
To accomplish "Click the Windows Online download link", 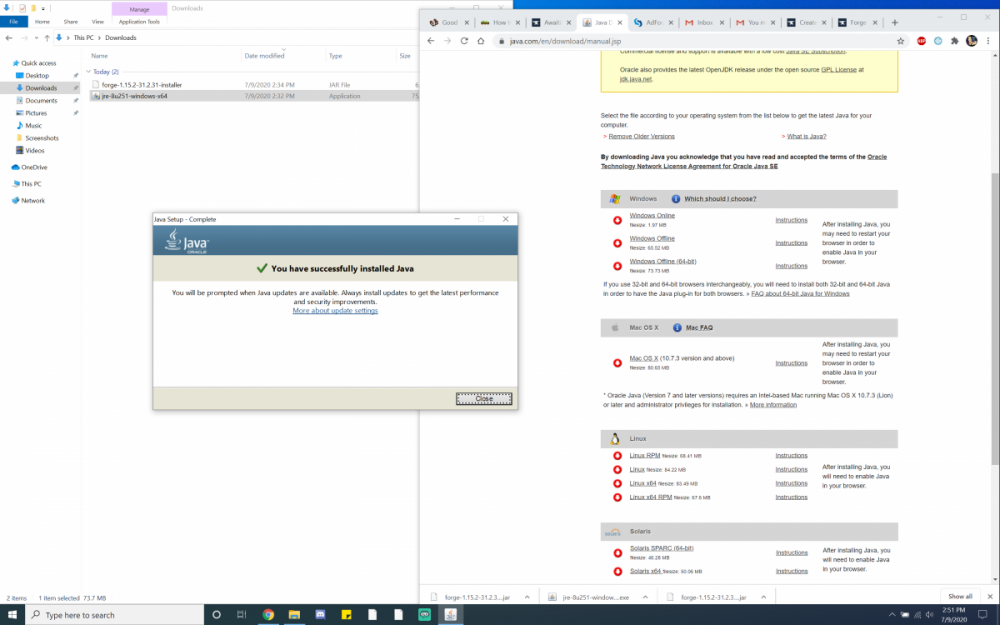I will (x=652, y=215).
